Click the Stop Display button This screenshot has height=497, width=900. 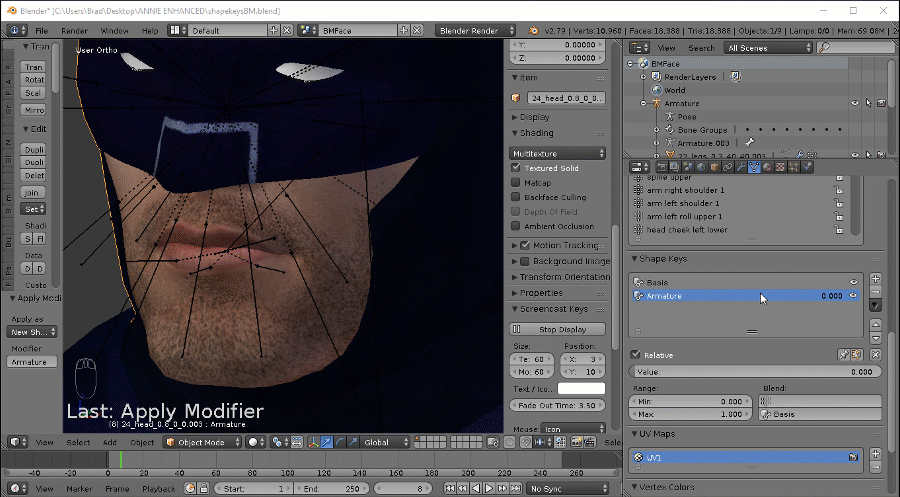coord(557,329)
